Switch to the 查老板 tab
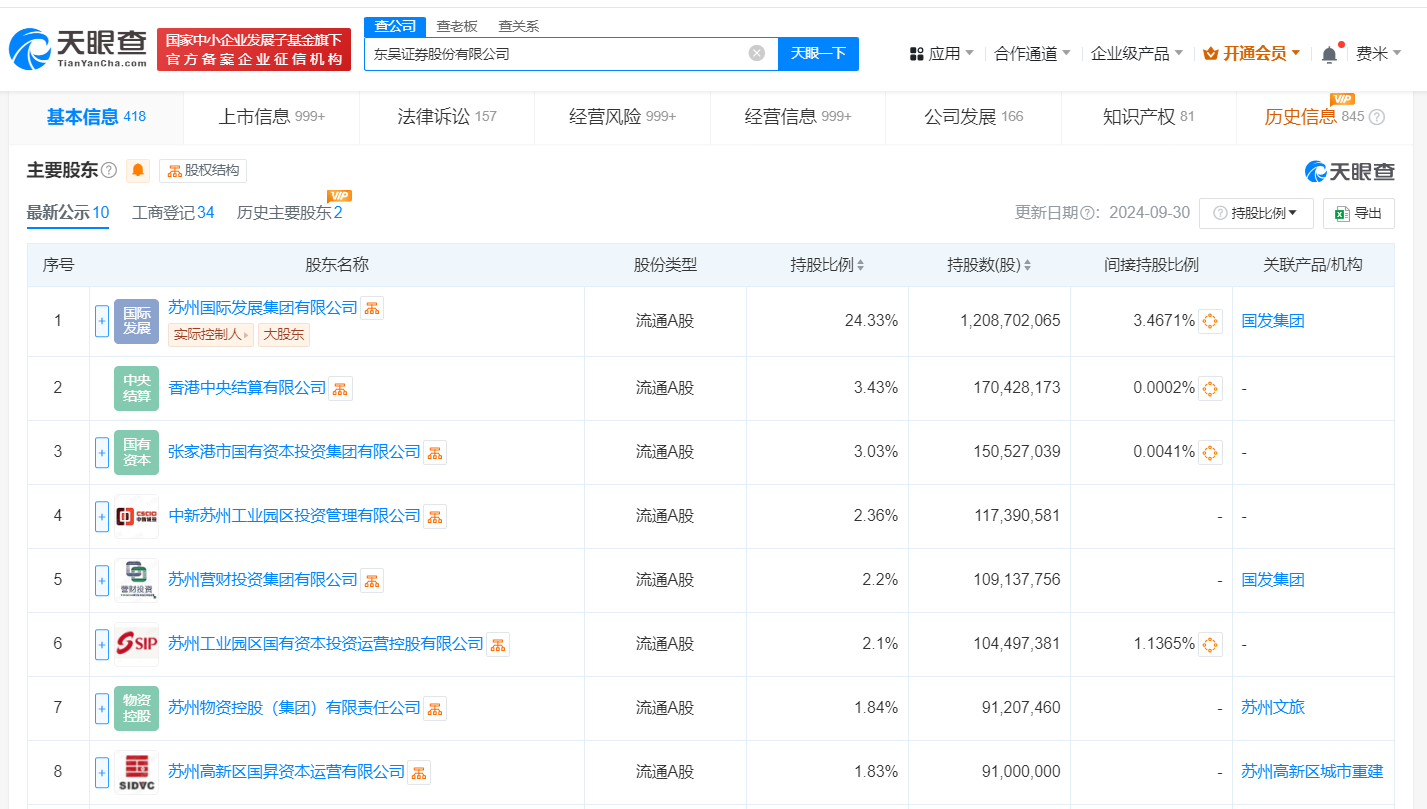Viewport: 1427px width, 809px height. pyautogui.click(x=458, y=25)
